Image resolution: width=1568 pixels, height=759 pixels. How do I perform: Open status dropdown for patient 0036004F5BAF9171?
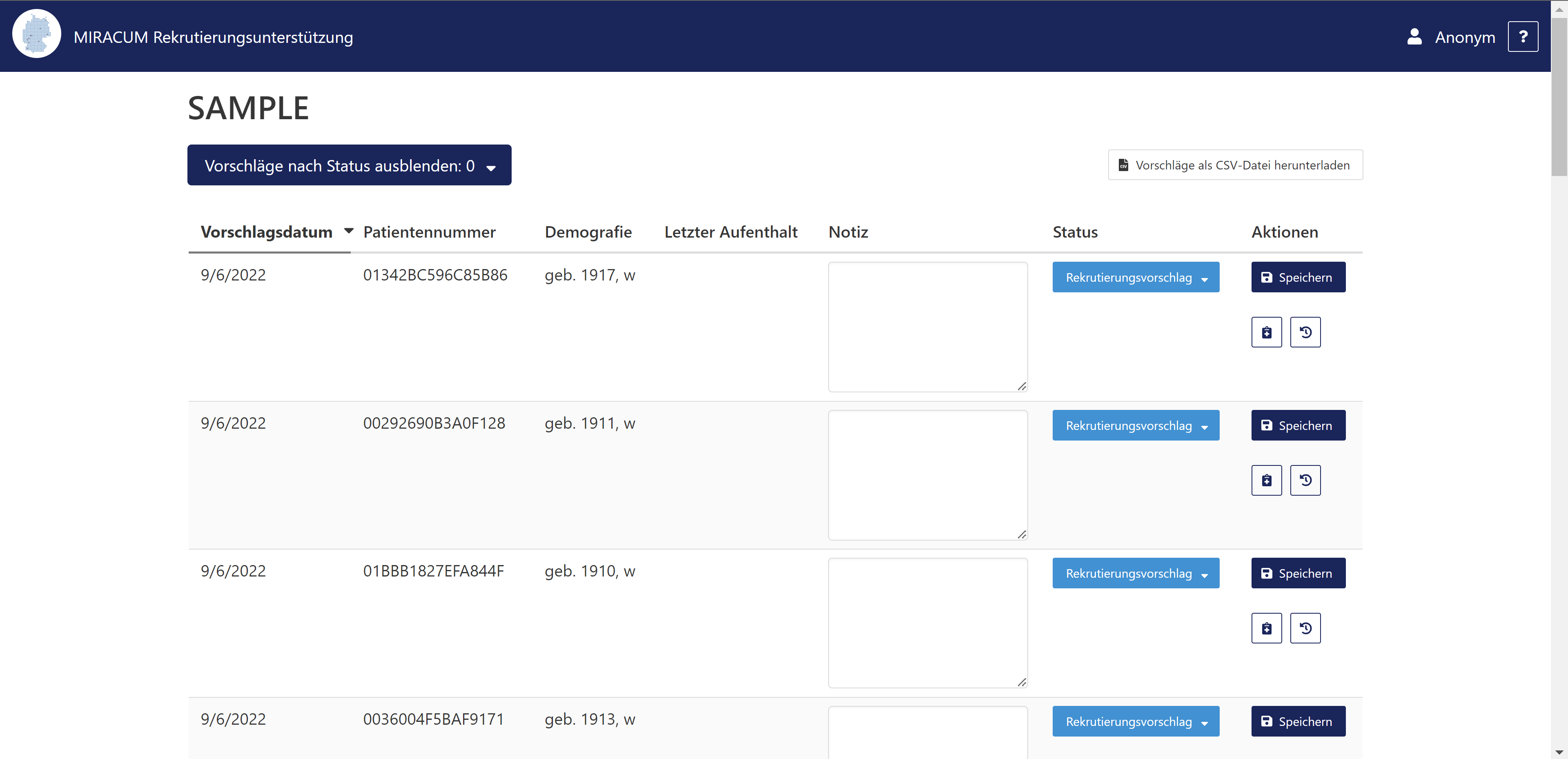tap(1135, 721)
